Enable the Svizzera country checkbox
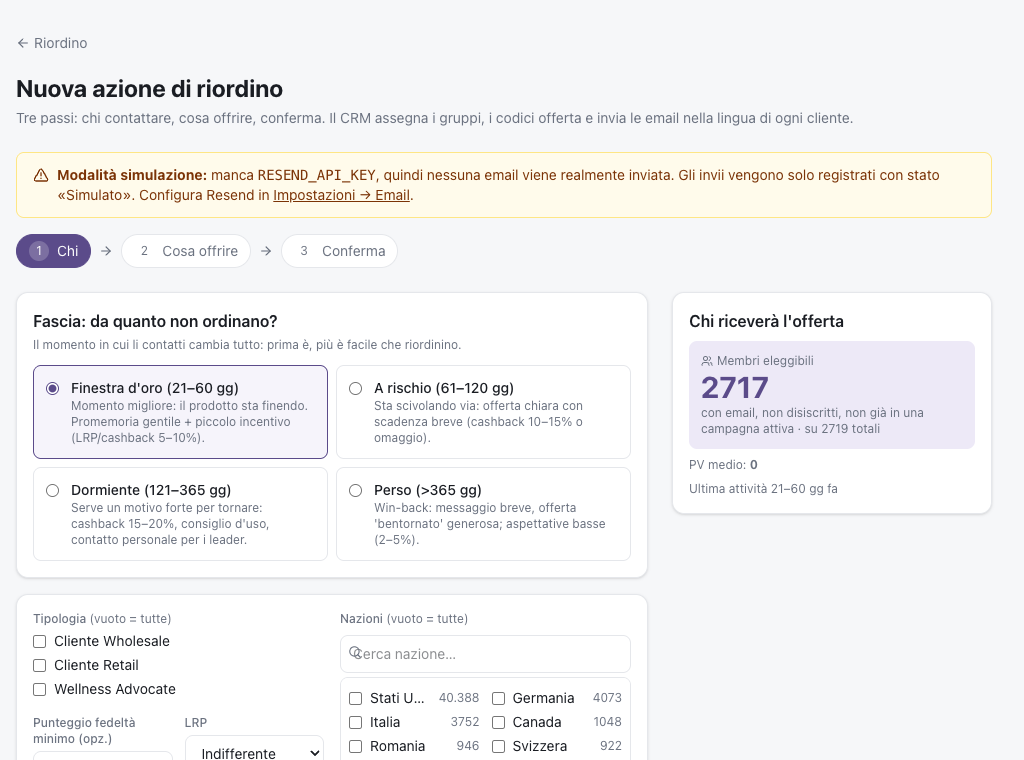 point(498,746)
